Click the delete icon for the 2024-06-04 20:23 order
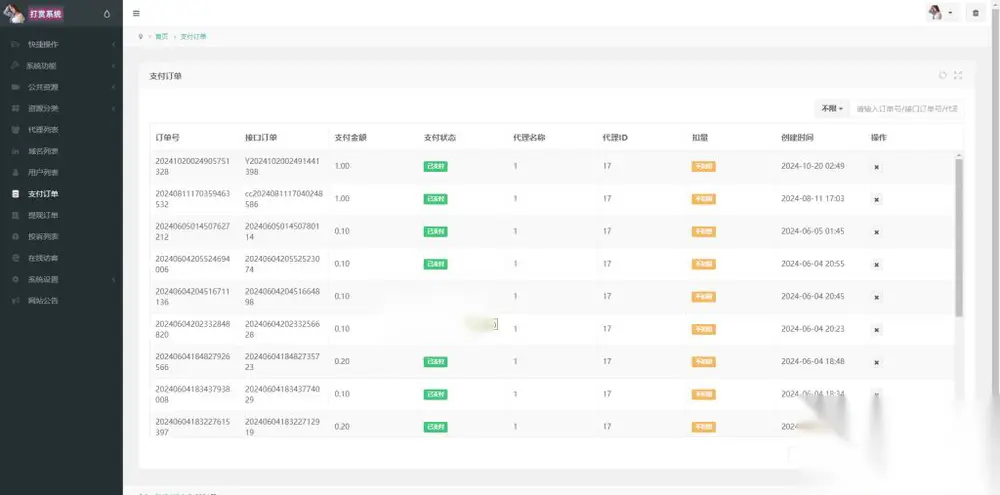The image size is (1000, 495). 876,330
